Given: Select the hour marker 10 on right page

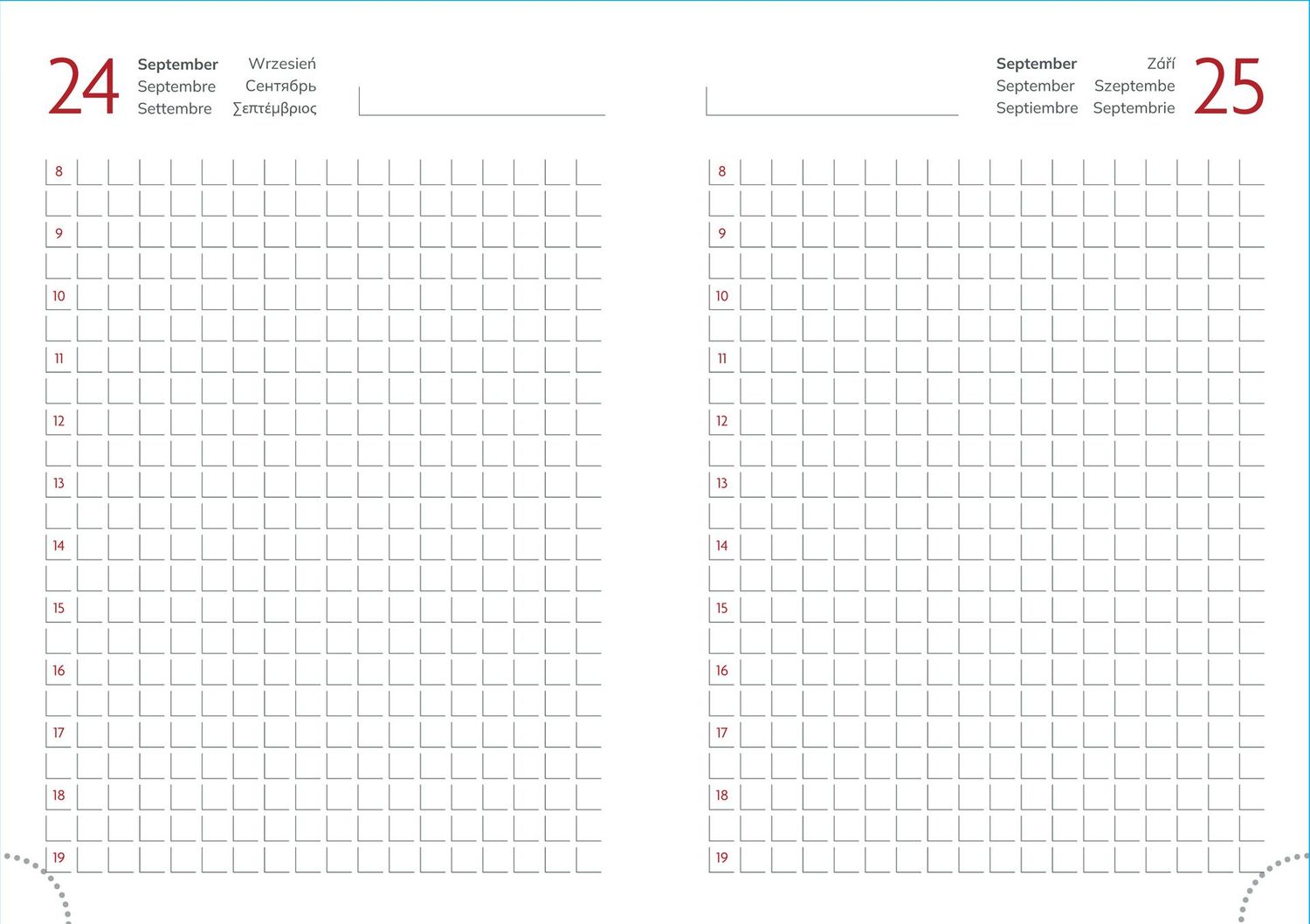Looking at the screenshot, I should click(x=721, y=296).
